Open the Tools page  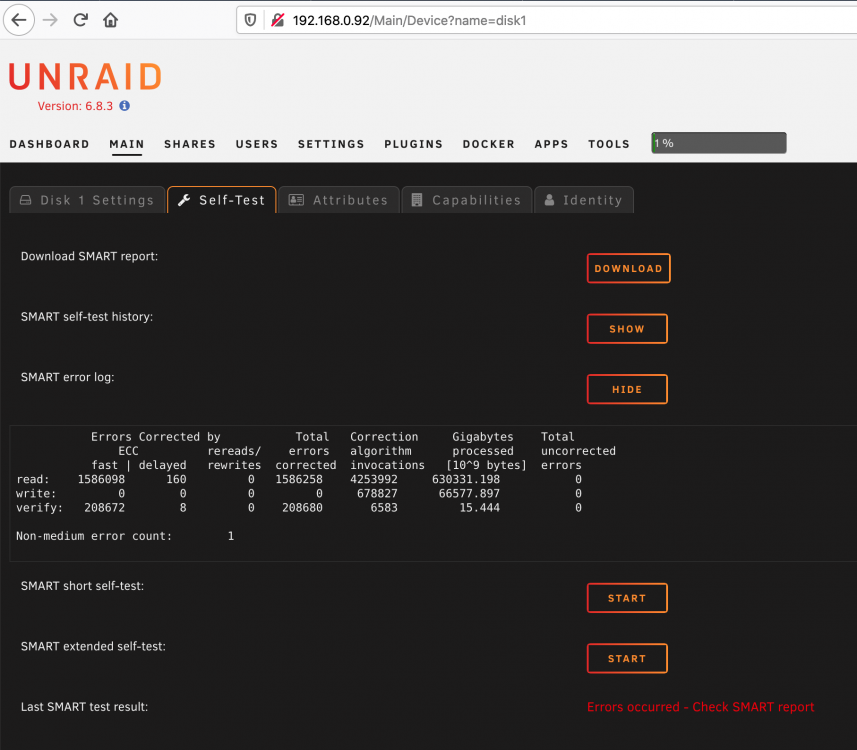pyautogui.click(x=609, y=144)
